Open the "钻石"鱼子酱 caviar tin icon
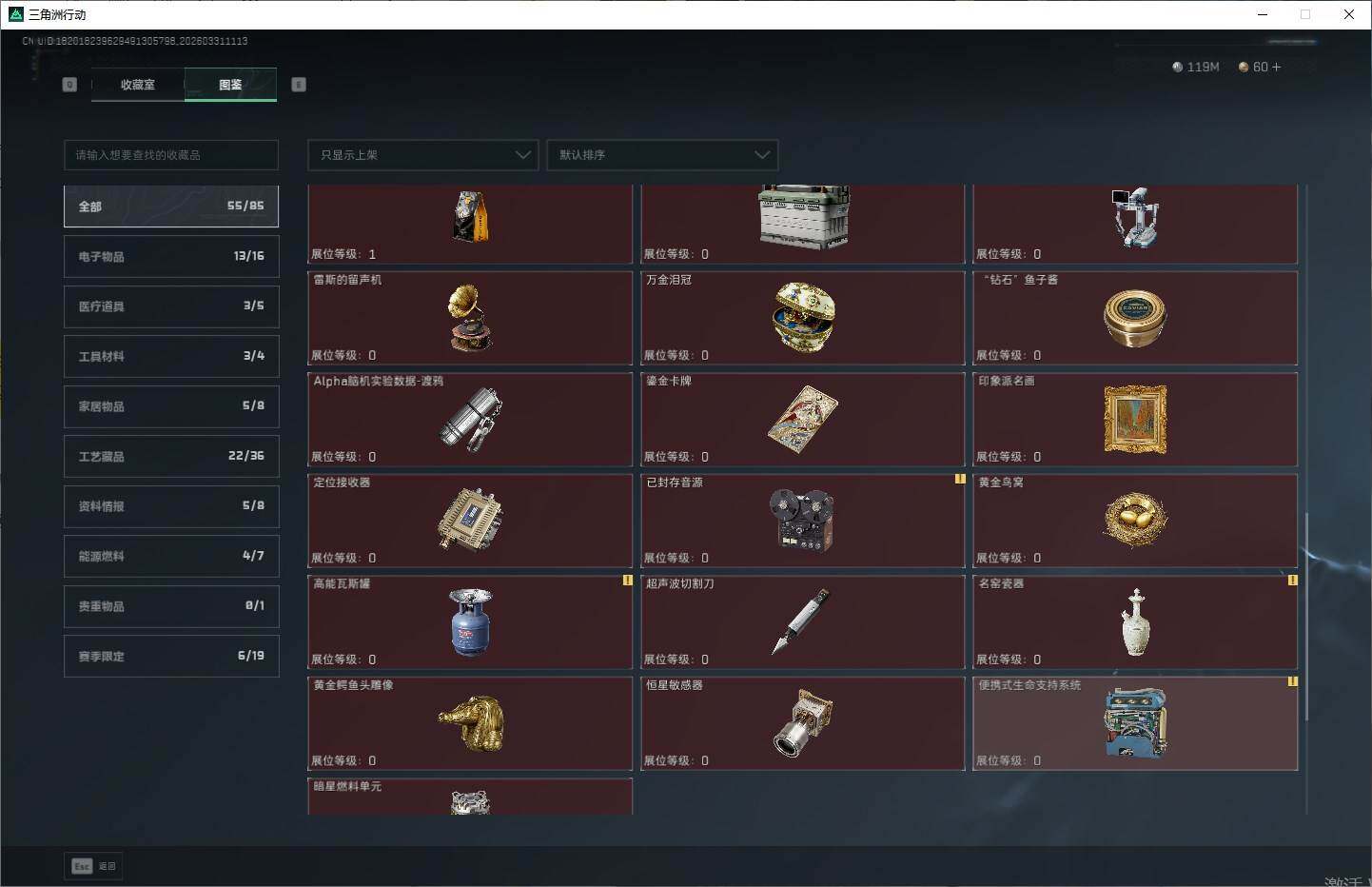Image resolution: width=1372 pixels, height=887 pixels. 1135,318
